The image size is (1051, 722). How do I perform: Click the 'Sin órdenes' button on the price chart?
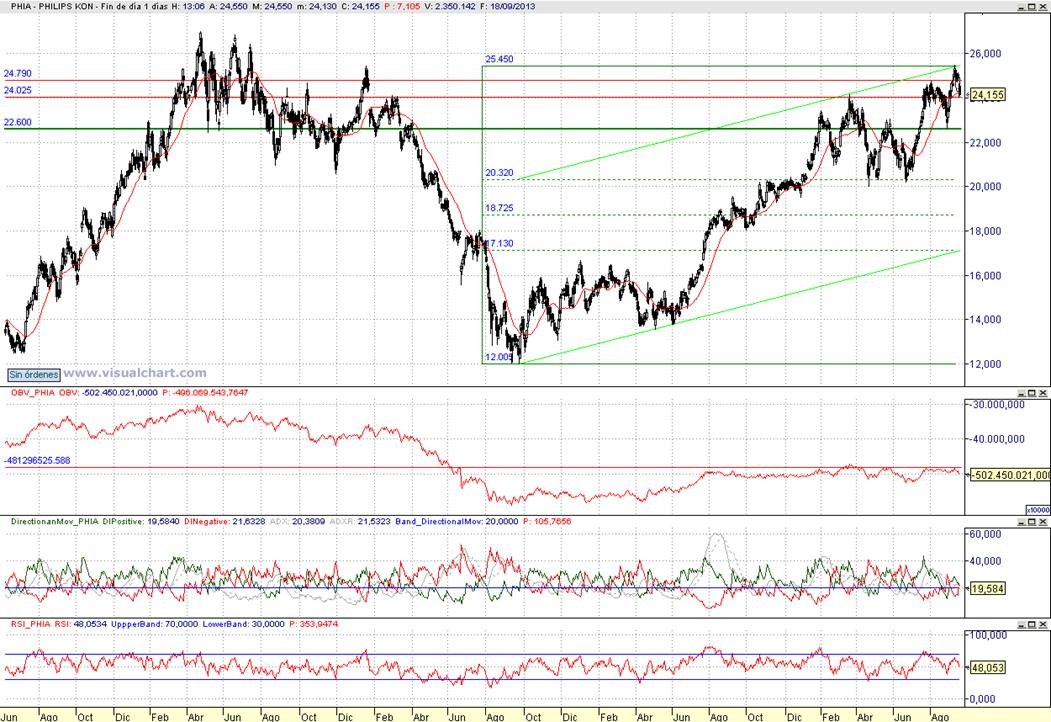[34, 375]
